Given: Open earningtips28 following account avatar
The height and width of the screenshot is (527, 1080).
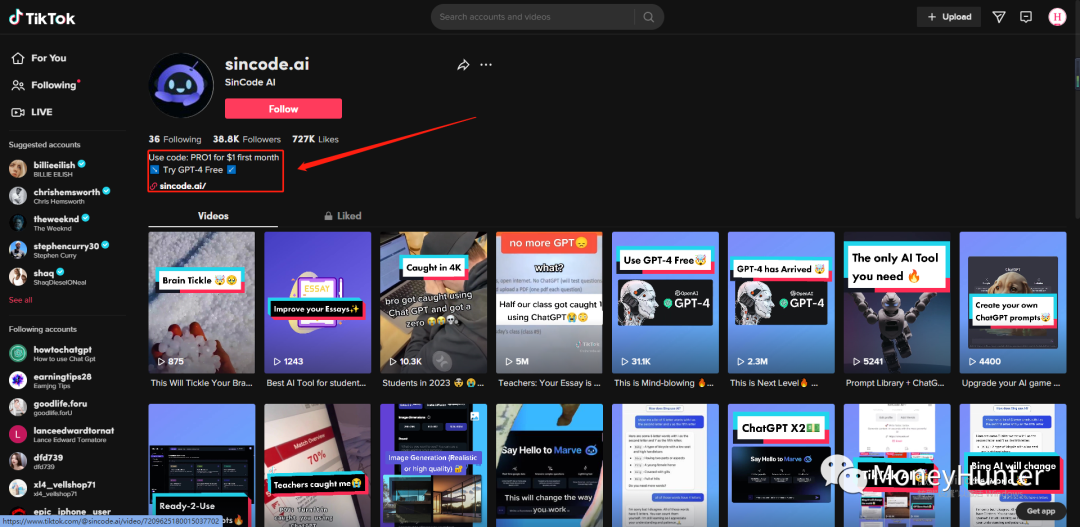Looking at the screenshot, I should coord(18,380).
